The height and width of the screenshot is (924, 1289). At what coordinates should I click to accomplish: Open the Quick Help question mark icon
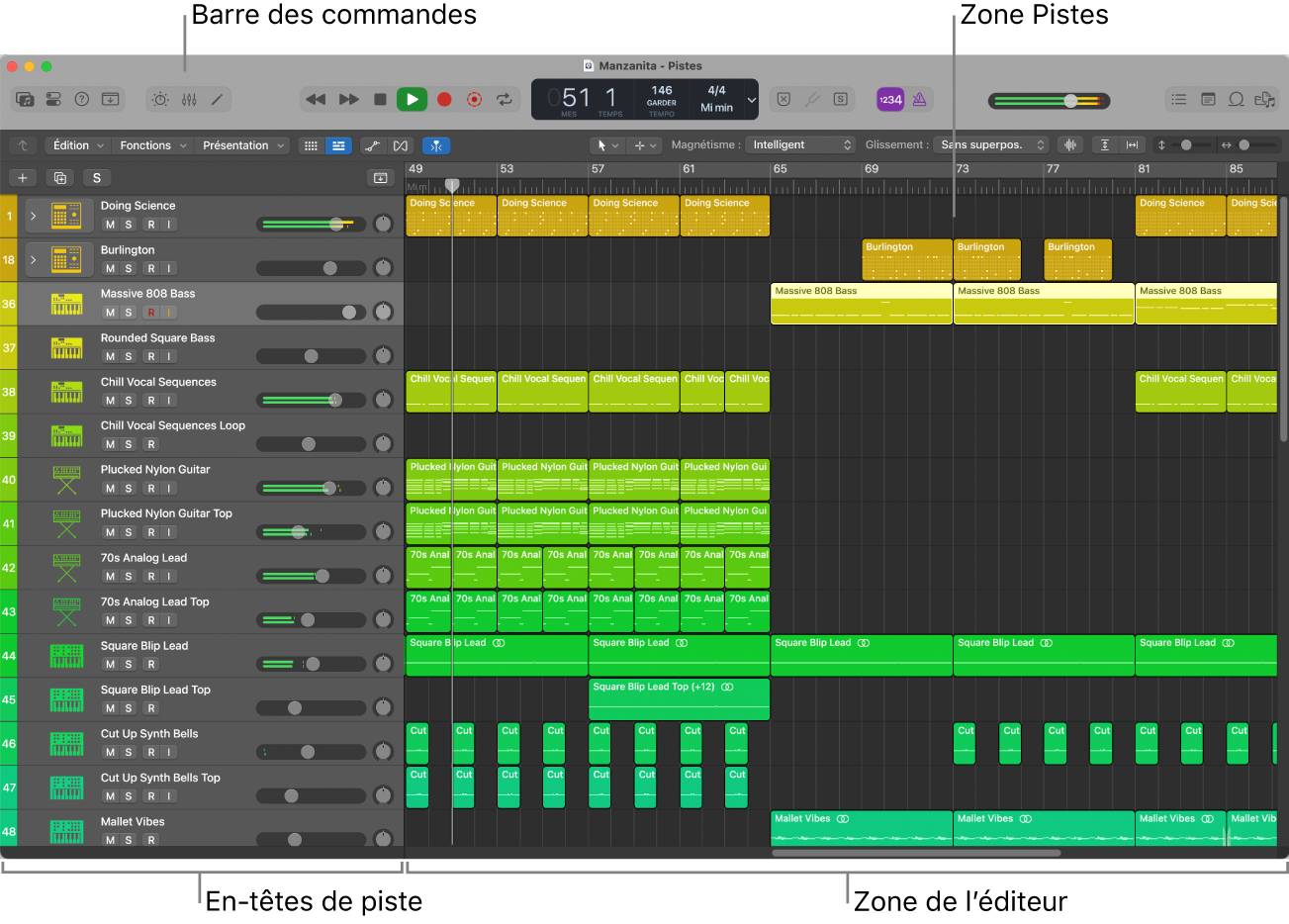click(81, 99)
